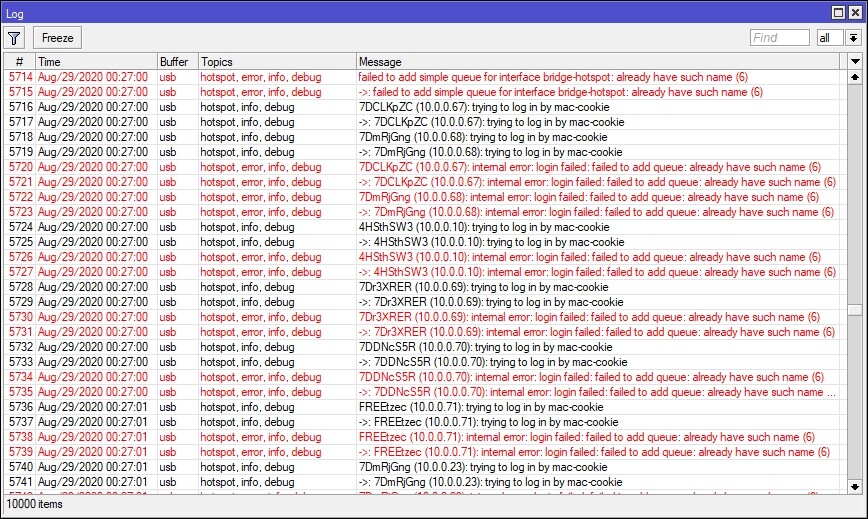868x519 pixels.
Task: Expand the column chooser dropdown arrow
Action: pos(855,61)
